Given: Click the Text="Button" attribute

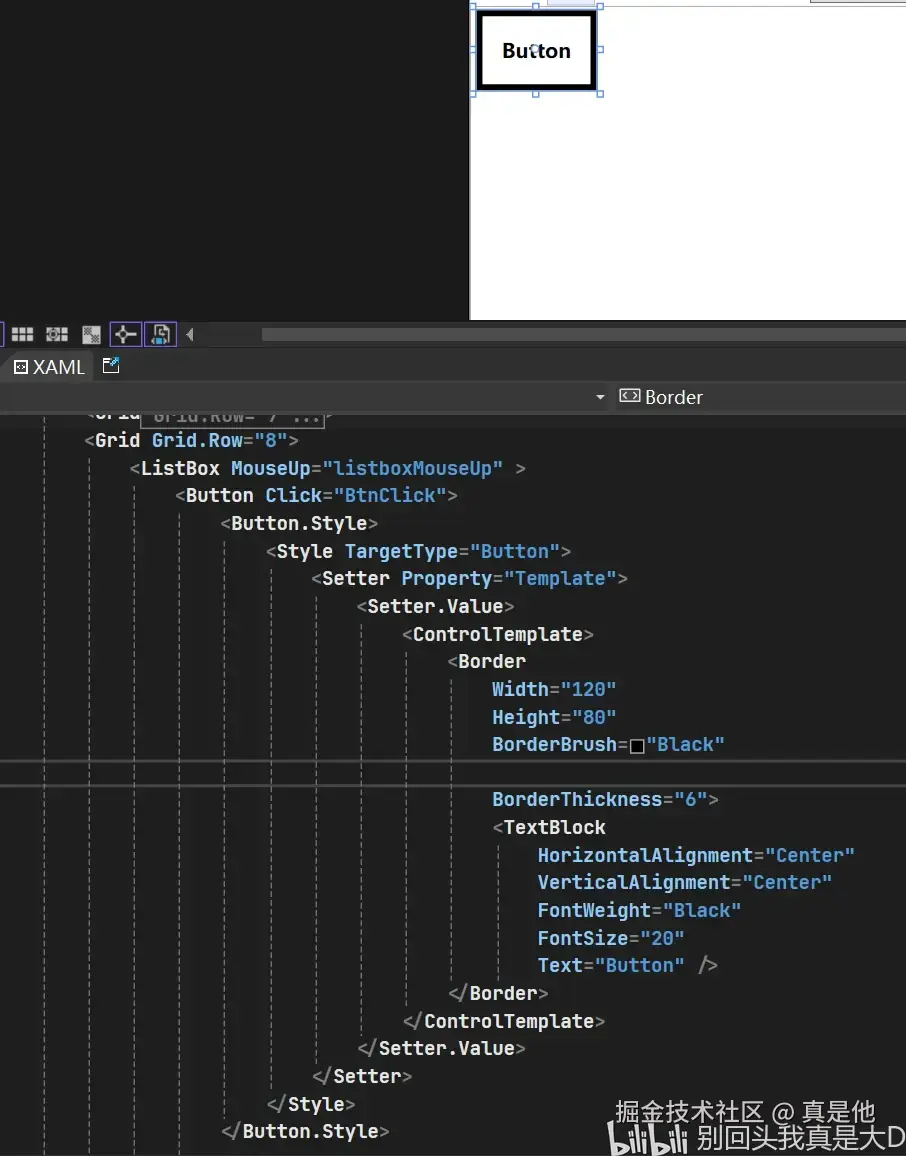Looking at the screenshot, I should pyautogui.click(x=610, y=966).
